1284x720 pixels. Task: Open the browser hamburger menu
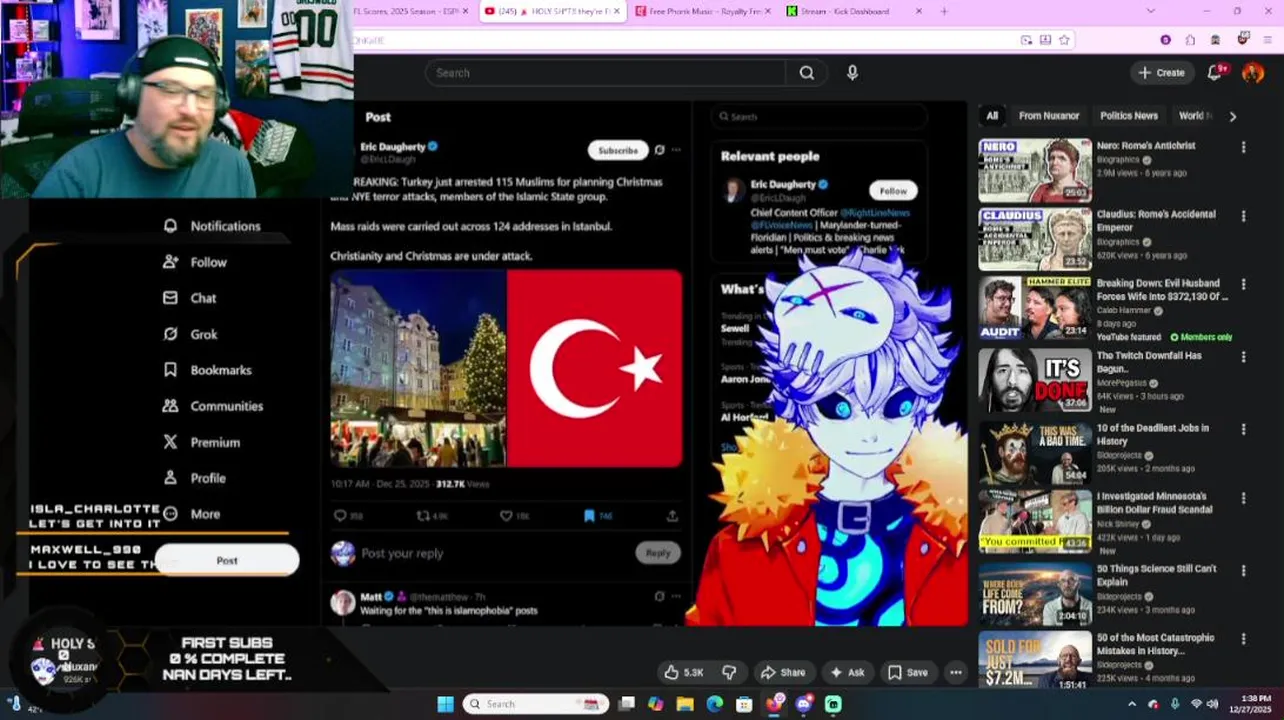tap(1269, 40)
